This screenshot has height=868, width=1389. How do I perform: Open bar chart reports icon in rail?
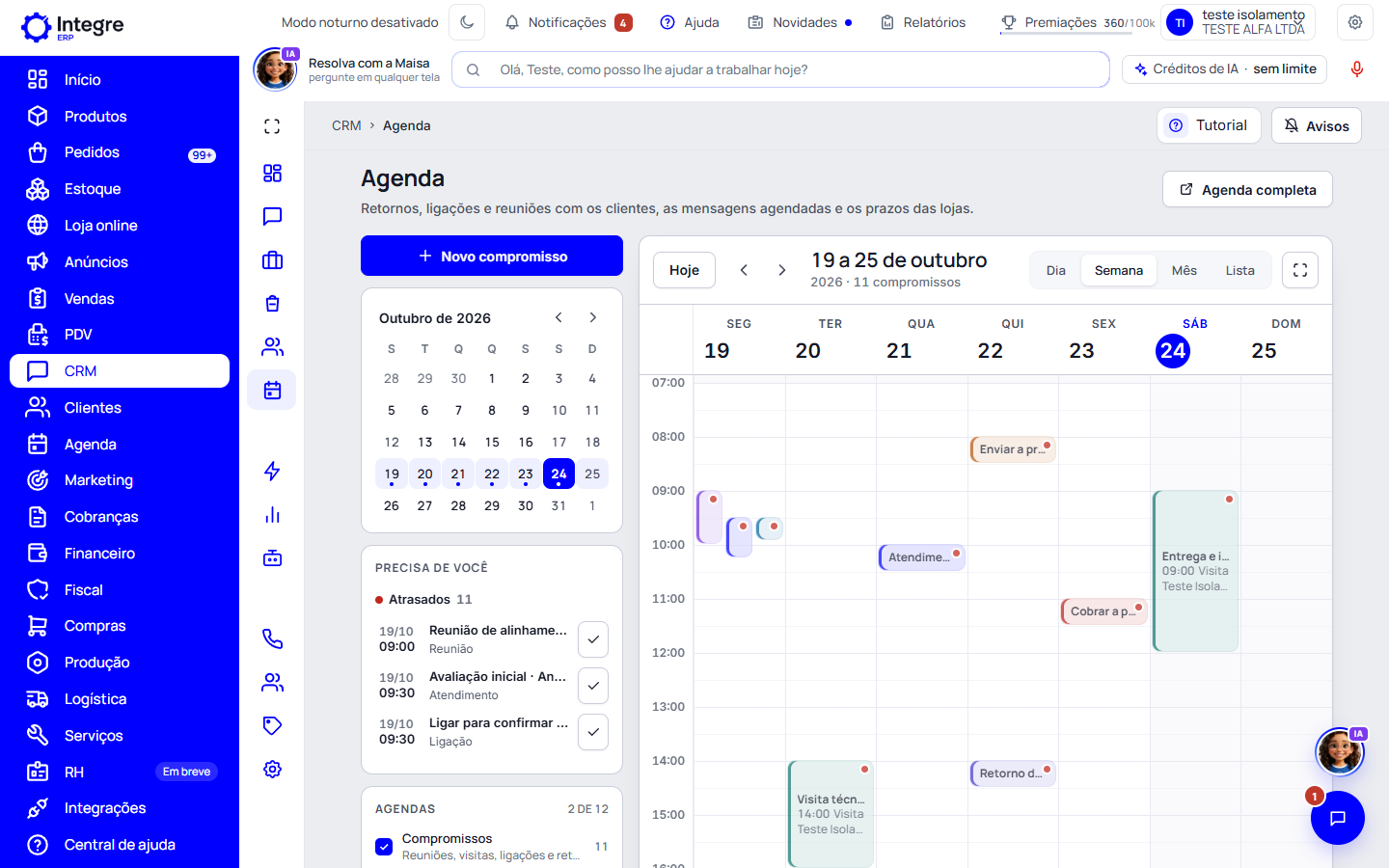(272, 514)
